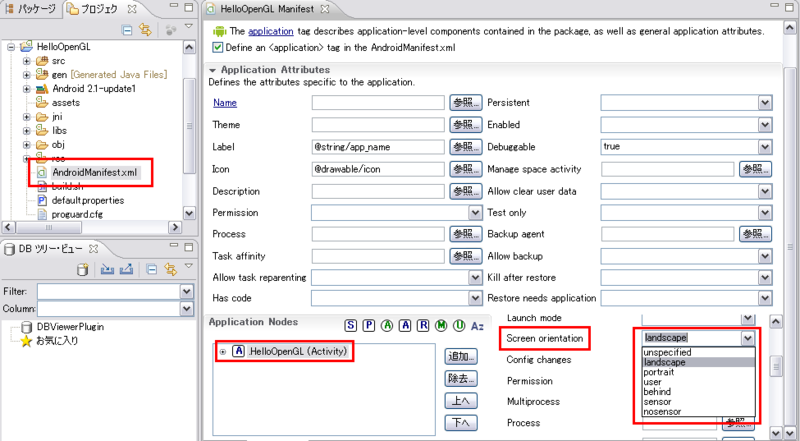Open the Enabled dropdown
This screenshot has height=441, width=800.
pyautogui.click(x=764, y=125)
